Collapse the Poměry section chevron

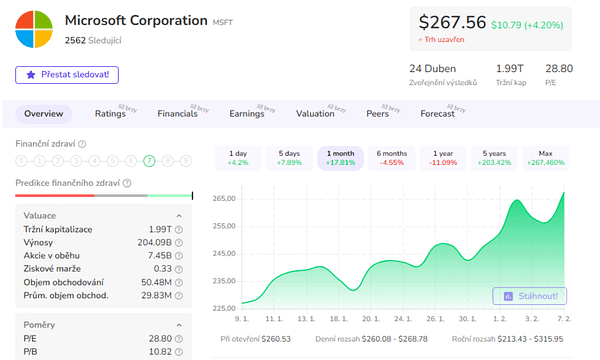(179, 325)
